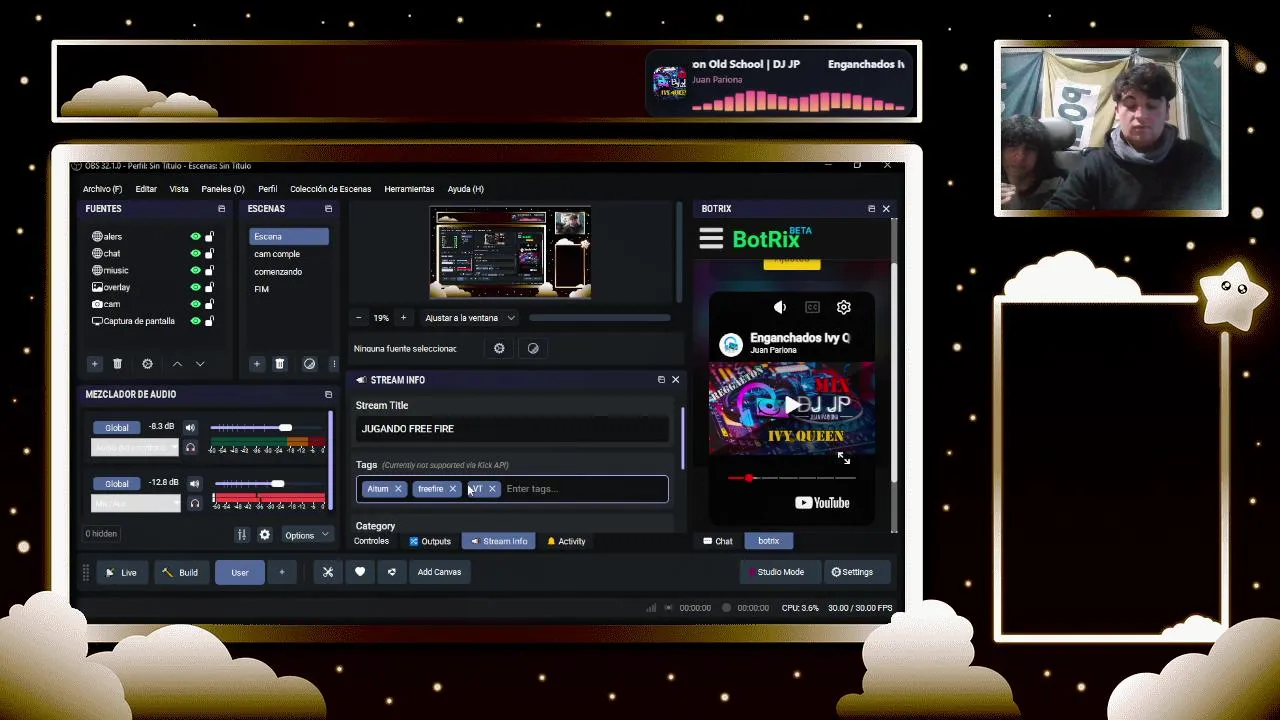Hide the miusic source
The height and width of the screenshot is (720, 1280).
(x=195, y=270)
